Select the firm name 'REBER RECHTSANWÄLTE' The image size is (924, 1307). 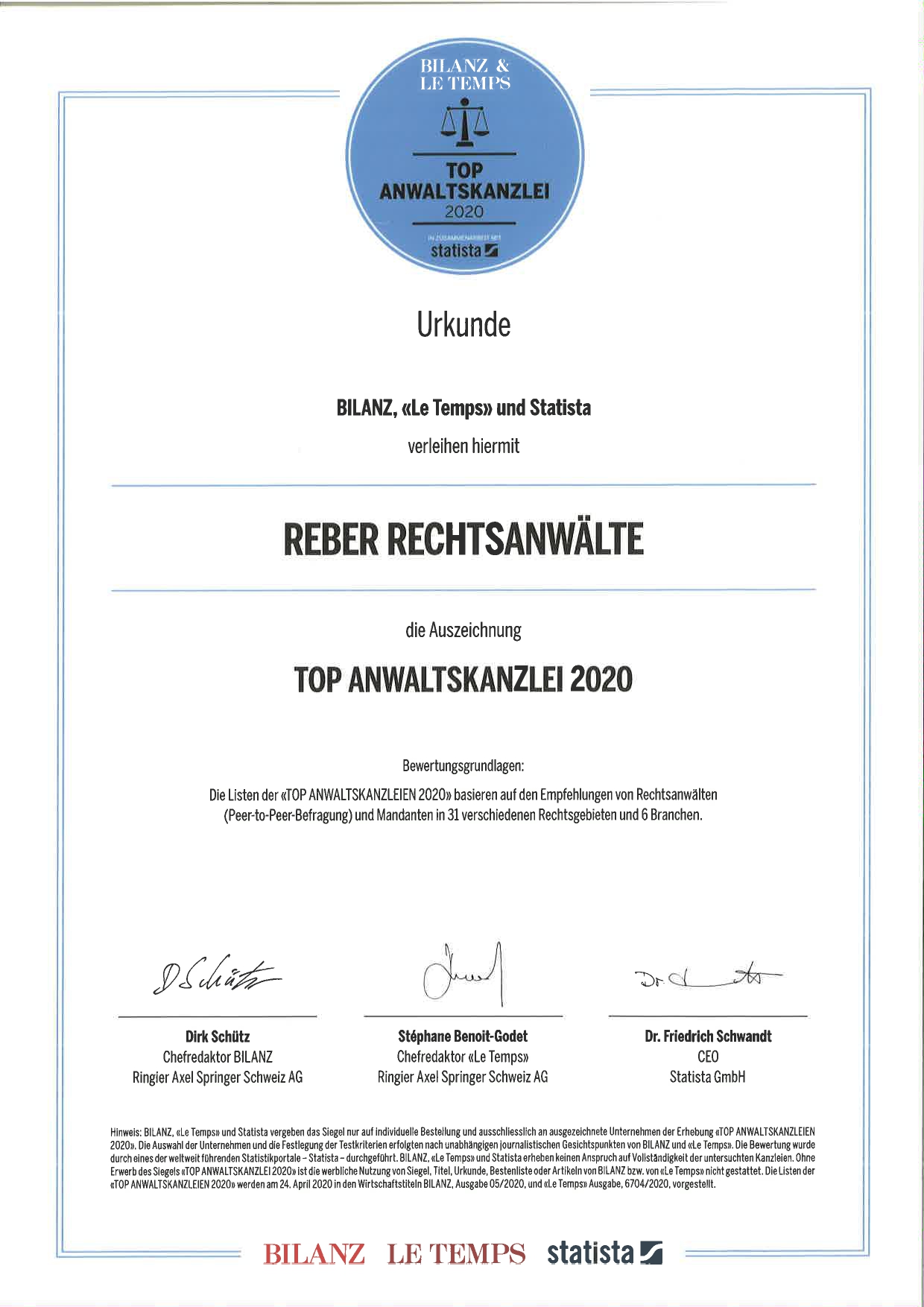point(463,539)
